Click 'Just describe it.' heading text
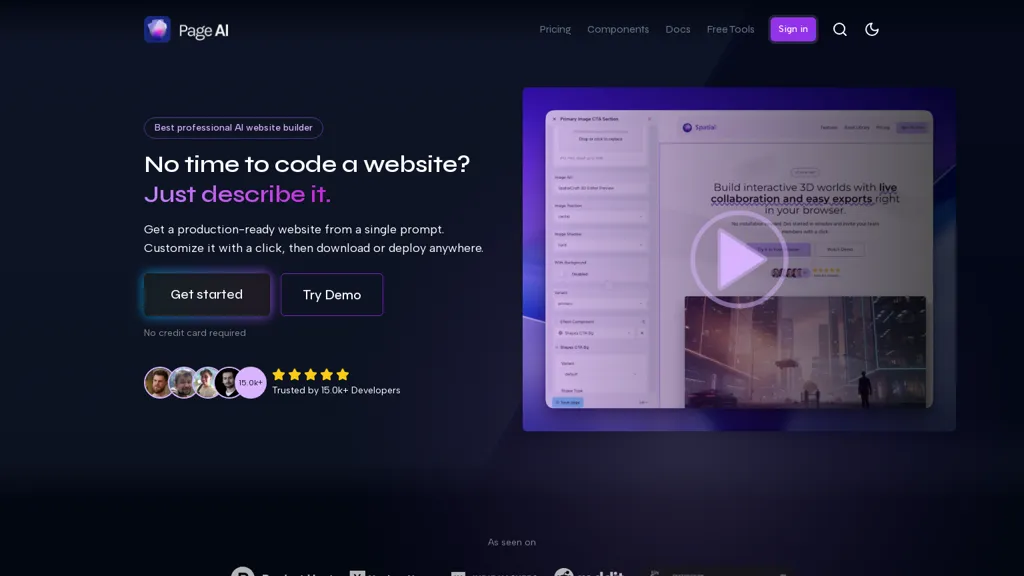 coord(237,195)
